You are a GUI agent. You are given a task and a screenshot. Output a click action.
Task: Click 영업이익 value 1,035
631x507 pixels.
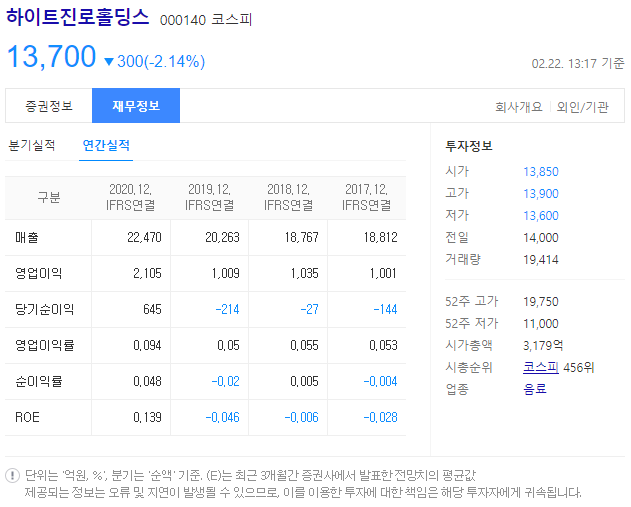click(304, 273)
